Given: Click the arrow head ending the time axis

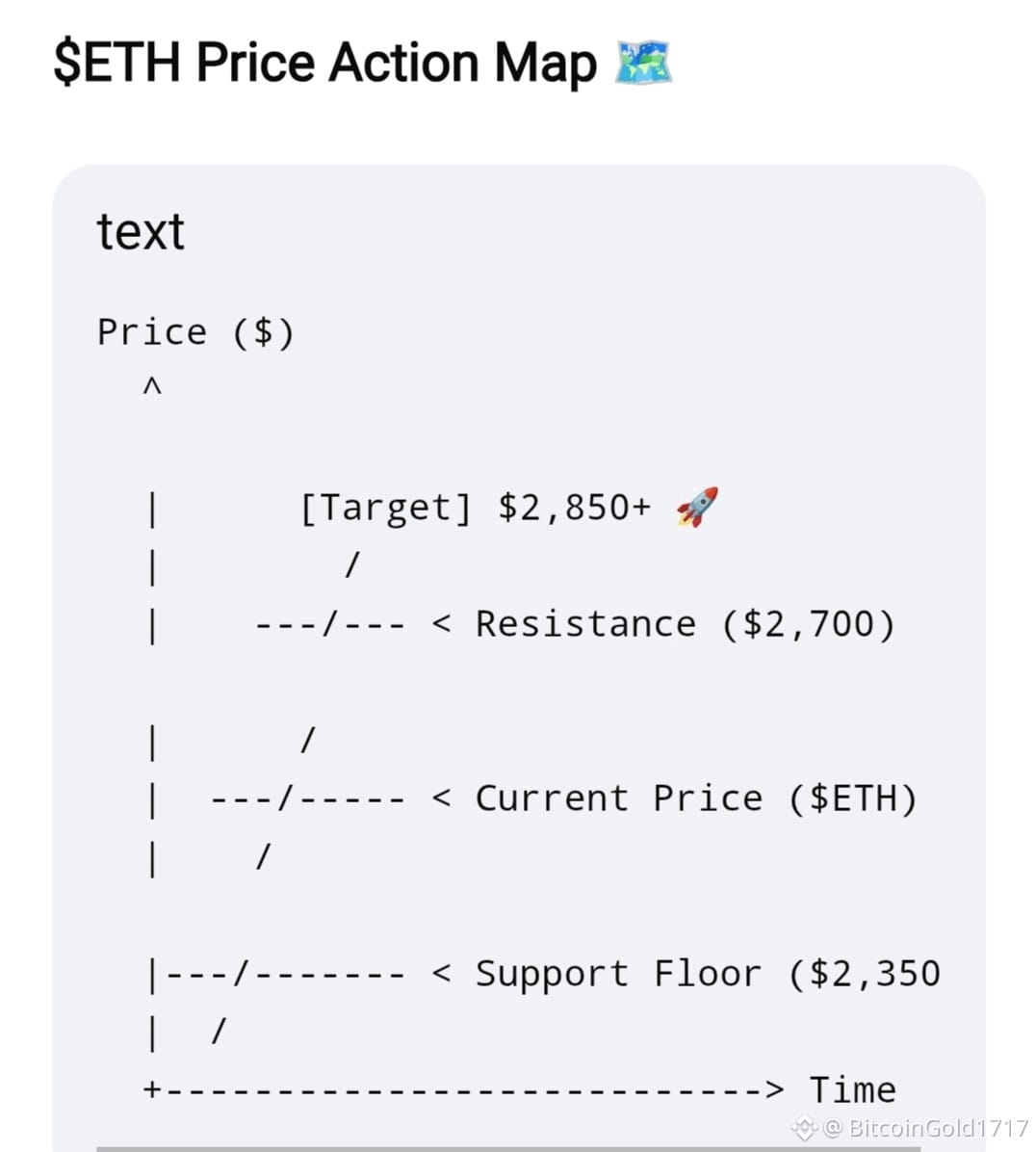Looking at the screenshot, I should coord(775,1088).
